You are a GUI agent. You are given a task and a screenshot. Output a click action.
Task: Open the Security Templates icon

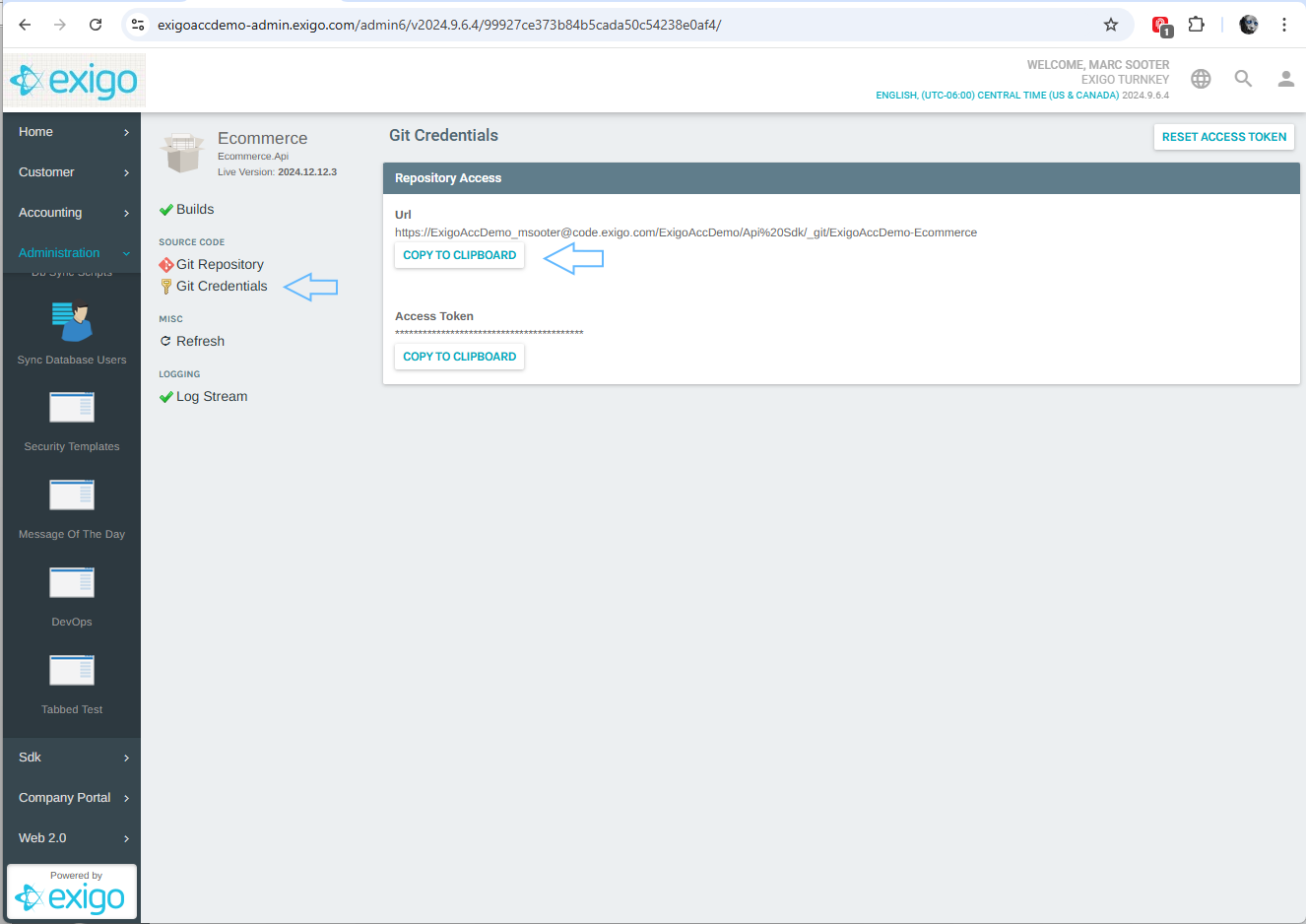click(x=71, y=408)
